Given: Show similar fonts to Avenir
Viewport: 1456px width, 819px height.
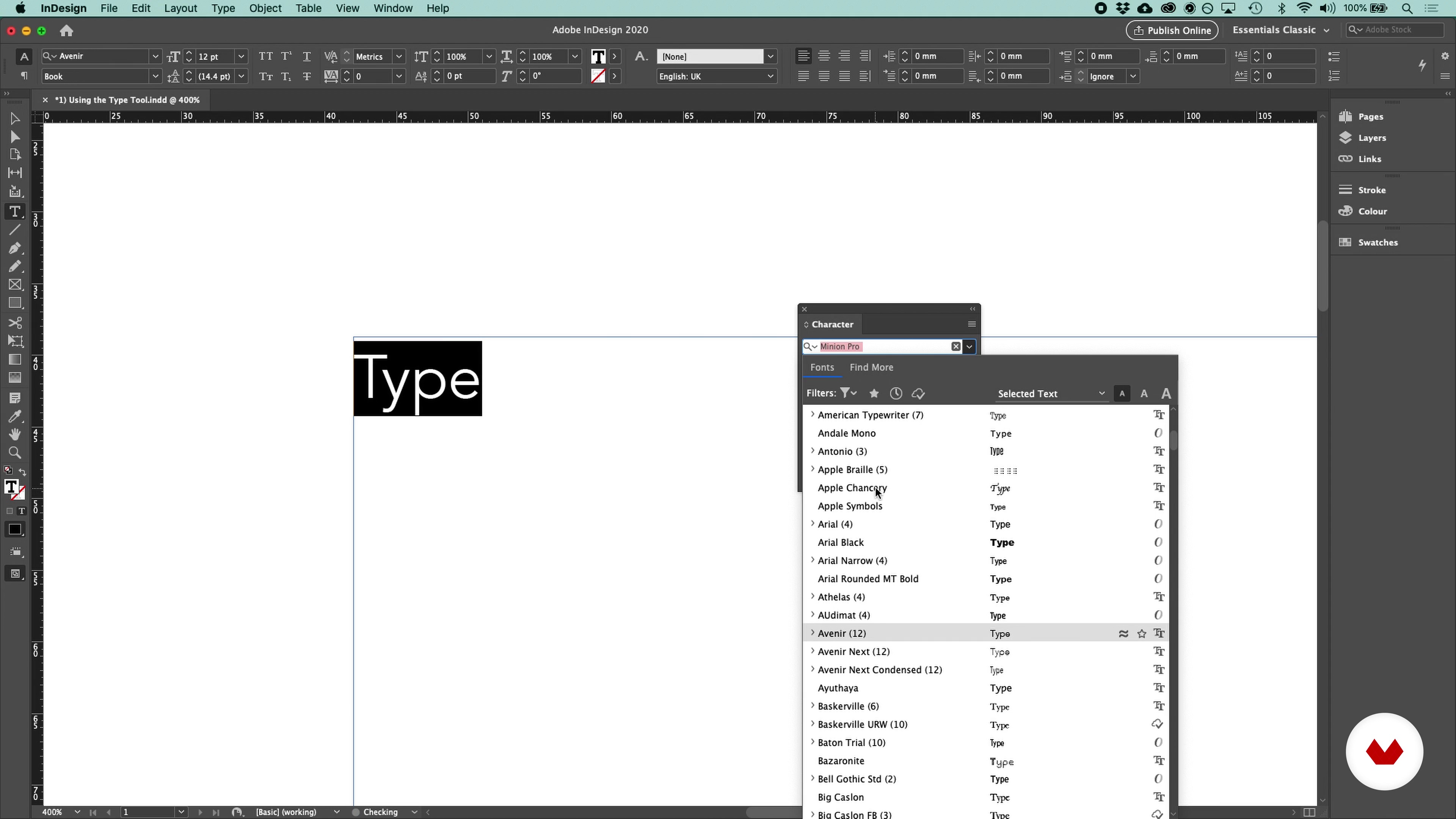Looking at the screenshot, I should (1123, 634).
